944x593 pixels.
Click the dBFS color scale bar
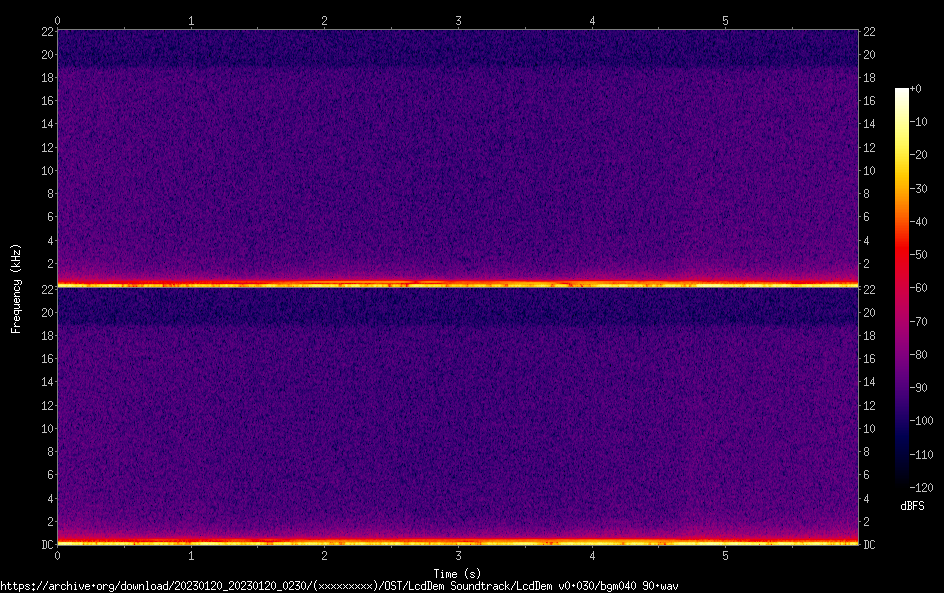pyautogui.click(x=902, y=287)
